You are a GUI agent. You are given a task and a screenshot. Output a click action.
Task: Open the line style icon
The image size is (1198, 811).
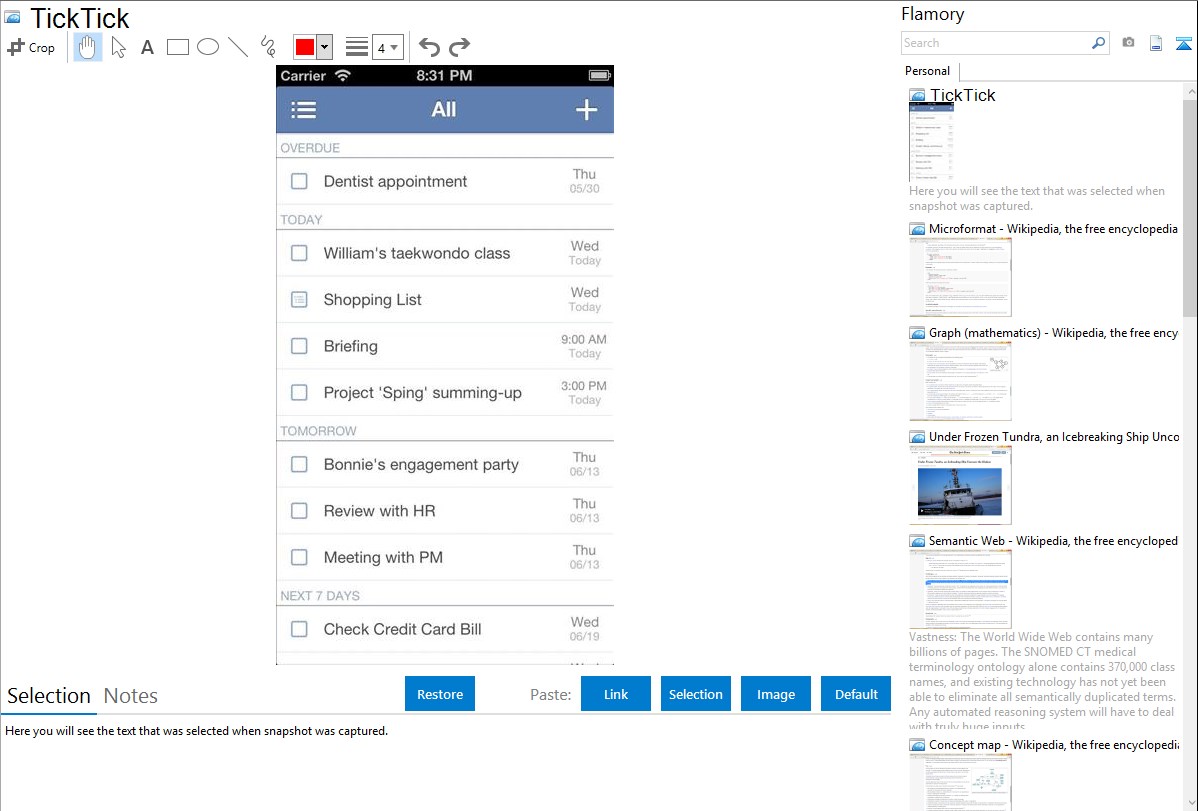click(x=357, y=47)
